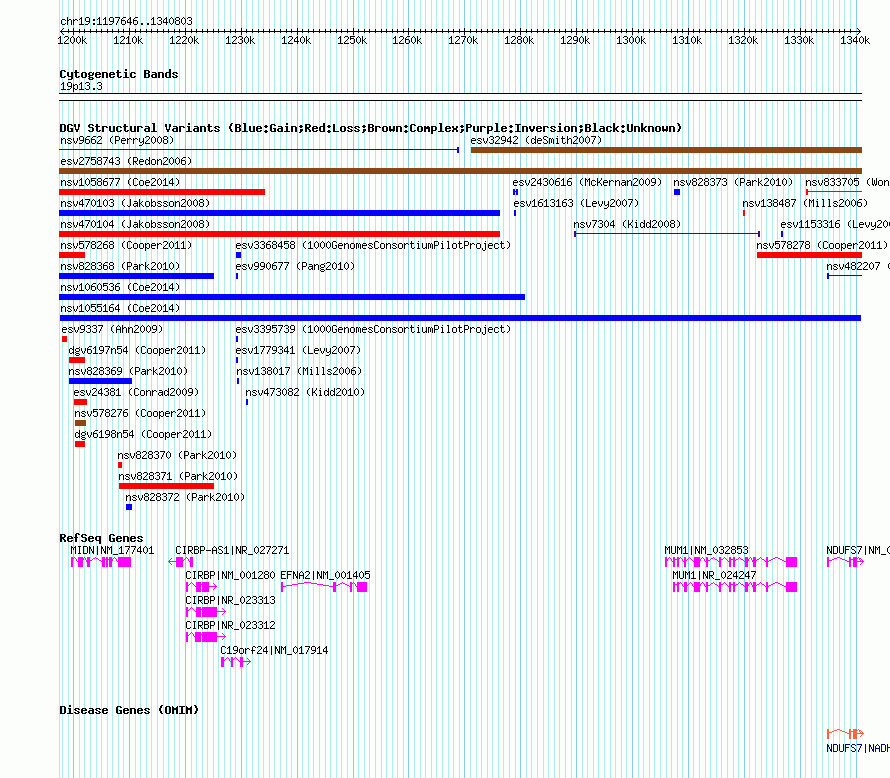Click the nsv138017 (Mills2006) label
The width and height of the screenshot is (890, 778).
pos(299,371)
